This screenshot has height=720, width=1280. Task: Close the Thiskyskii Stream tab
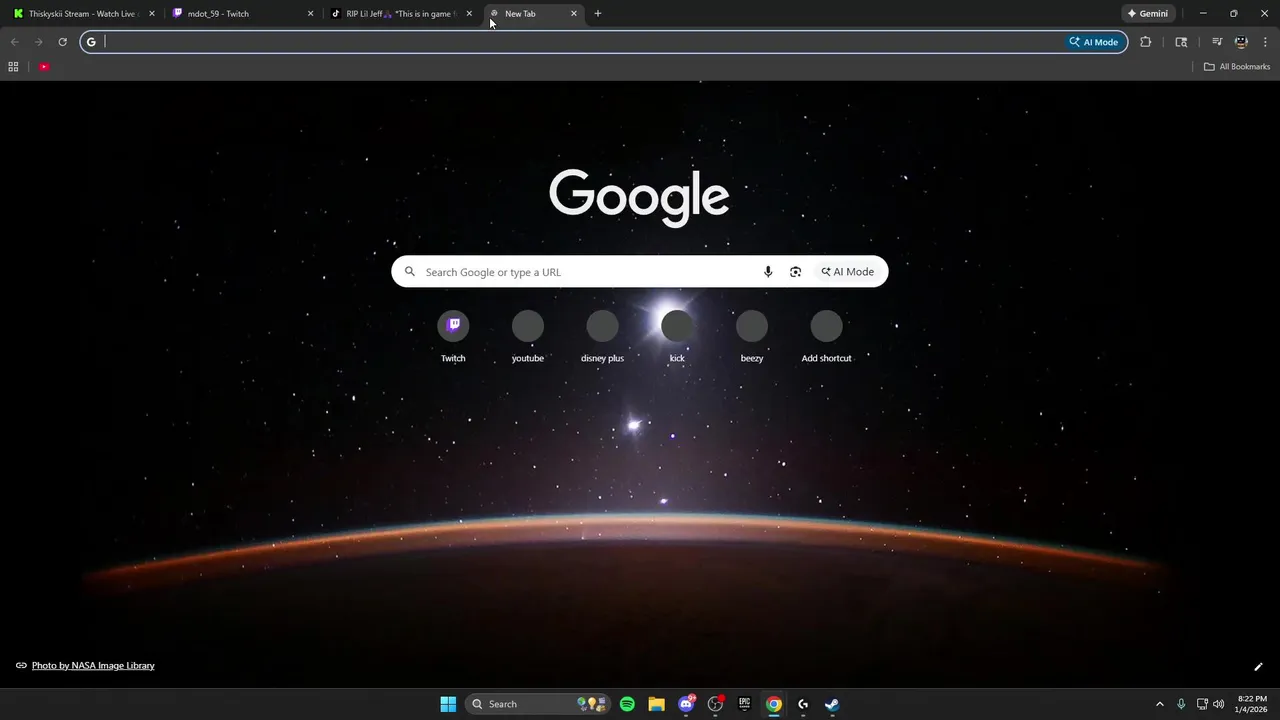(152, 14)
